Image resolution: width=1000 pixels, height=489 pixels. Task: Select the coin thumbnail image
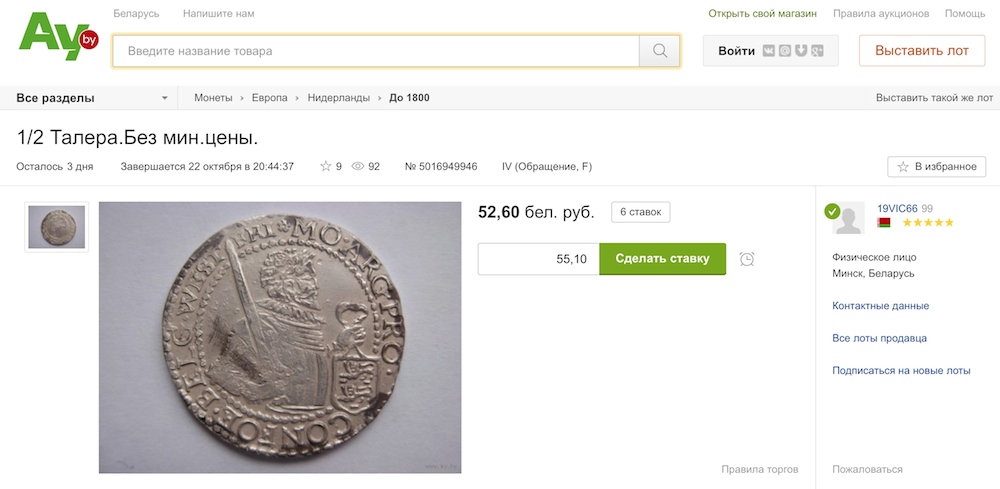pyautogui.click(x=57, y=227)
